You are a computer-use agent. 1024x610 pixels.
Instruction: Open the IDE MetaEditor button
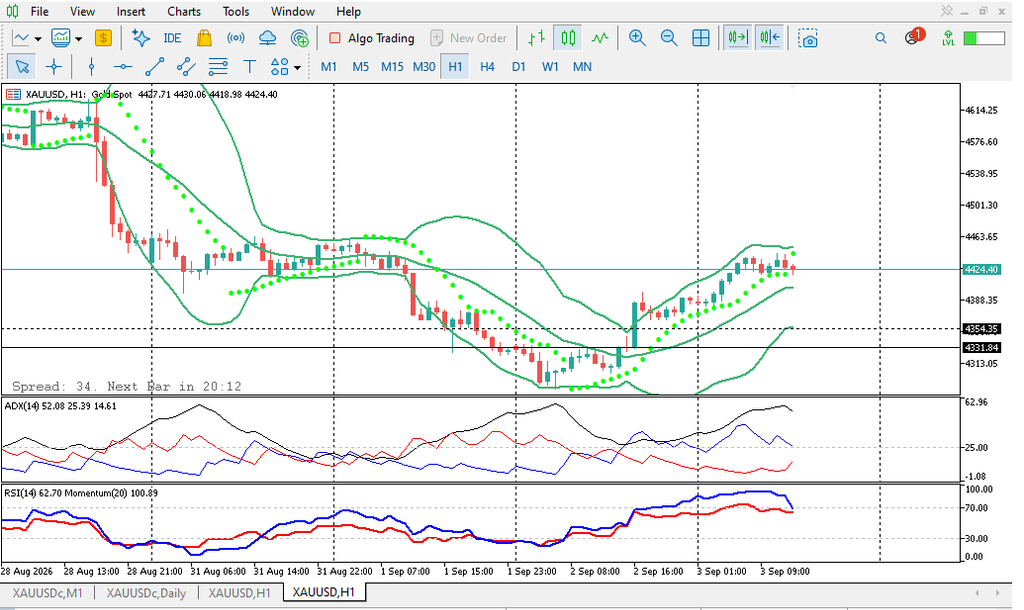(172, 39)
